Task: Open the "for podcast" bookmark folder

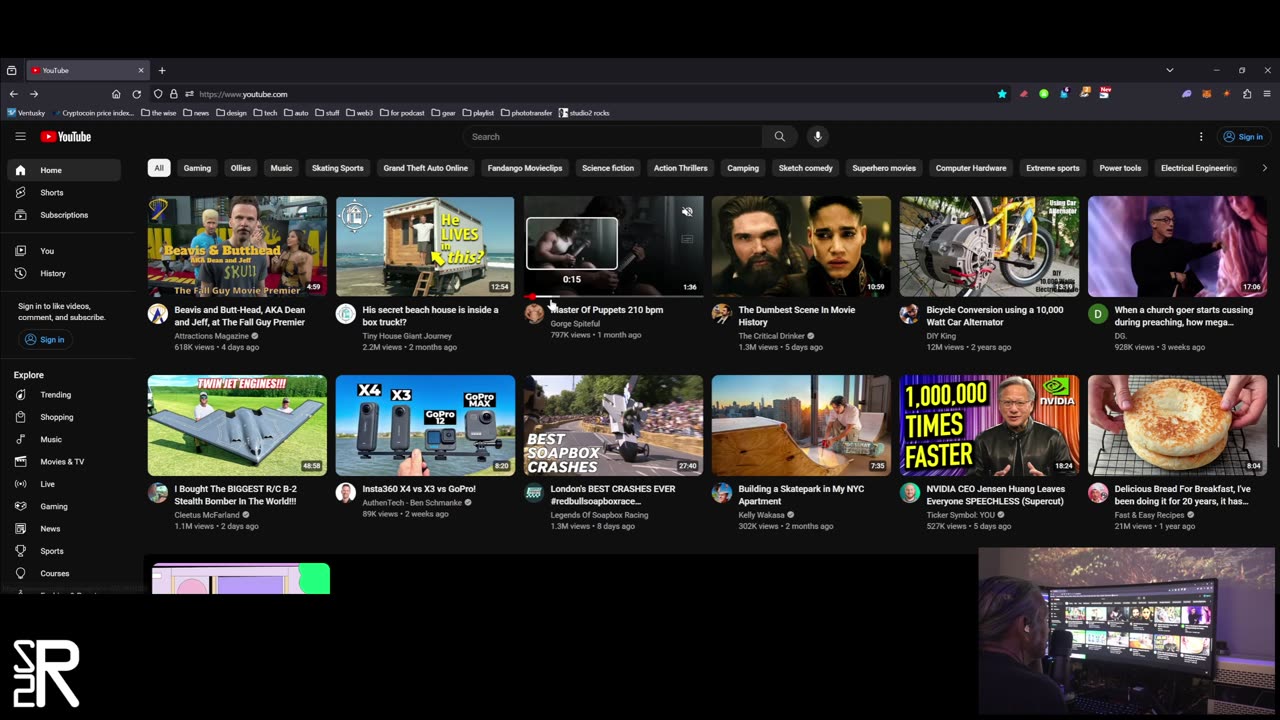Action: coord(401,113)
